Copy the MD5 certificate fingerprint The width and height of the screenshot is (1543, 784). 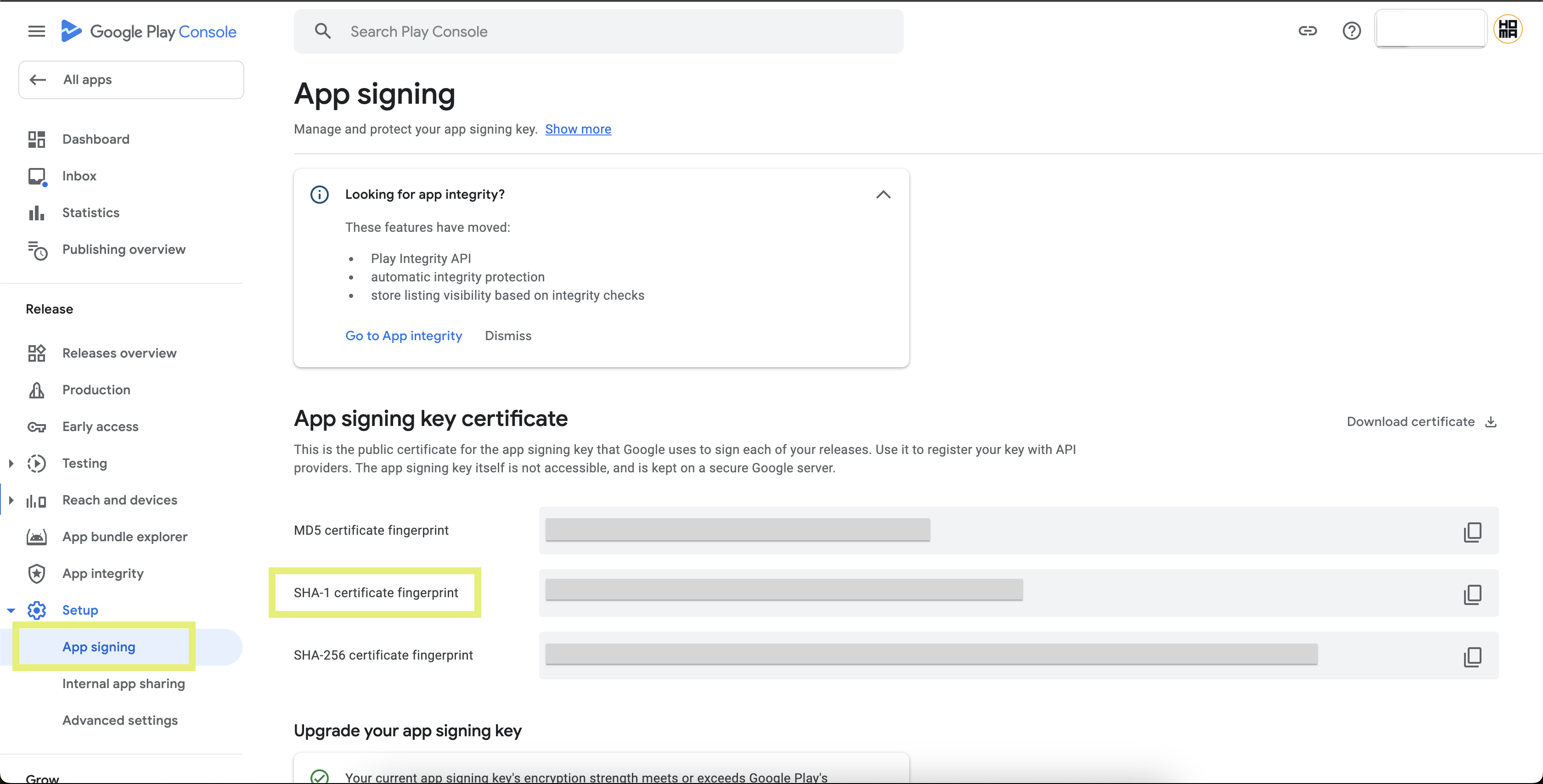[x=1472, y=531]
